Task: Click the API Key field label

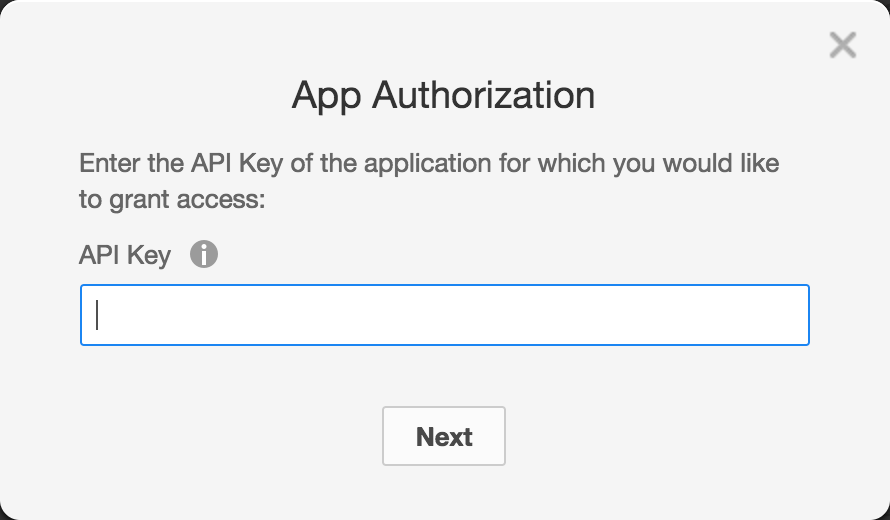Action: [x=125, y=255]
